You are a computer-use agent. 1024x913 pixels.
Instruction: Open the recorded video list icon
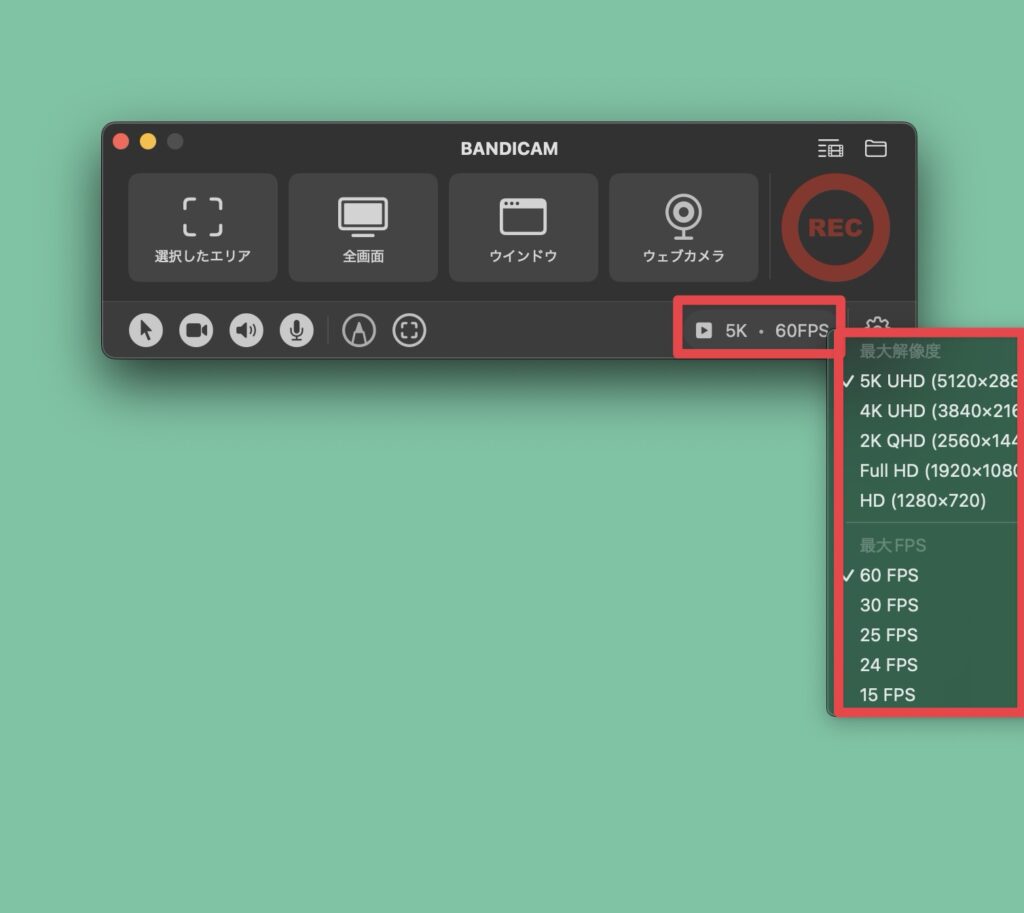(830, 149)
